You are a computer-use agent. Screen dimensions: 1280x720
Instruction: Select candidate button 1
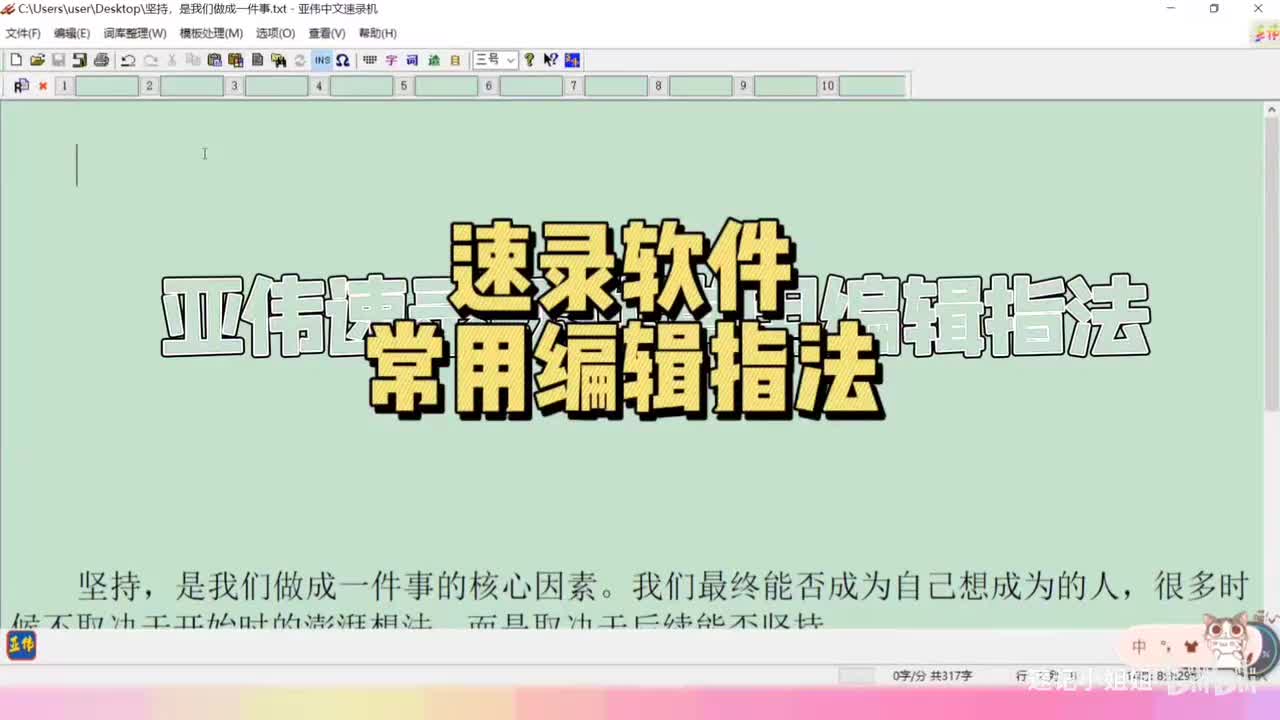click(64, 86)
